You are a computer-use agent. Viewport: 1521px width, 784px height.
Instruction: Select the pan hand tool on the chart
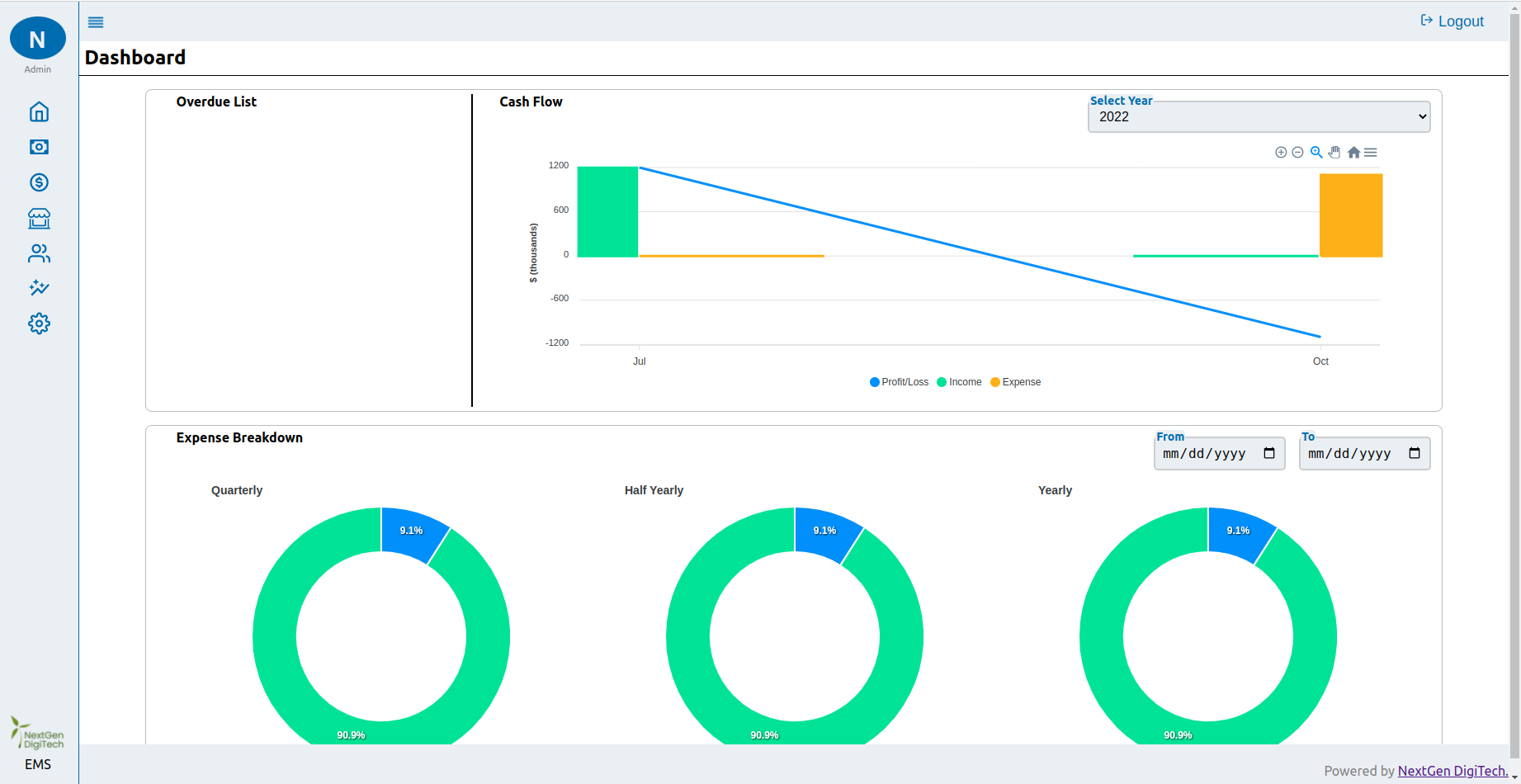[x=1334, y=153]
